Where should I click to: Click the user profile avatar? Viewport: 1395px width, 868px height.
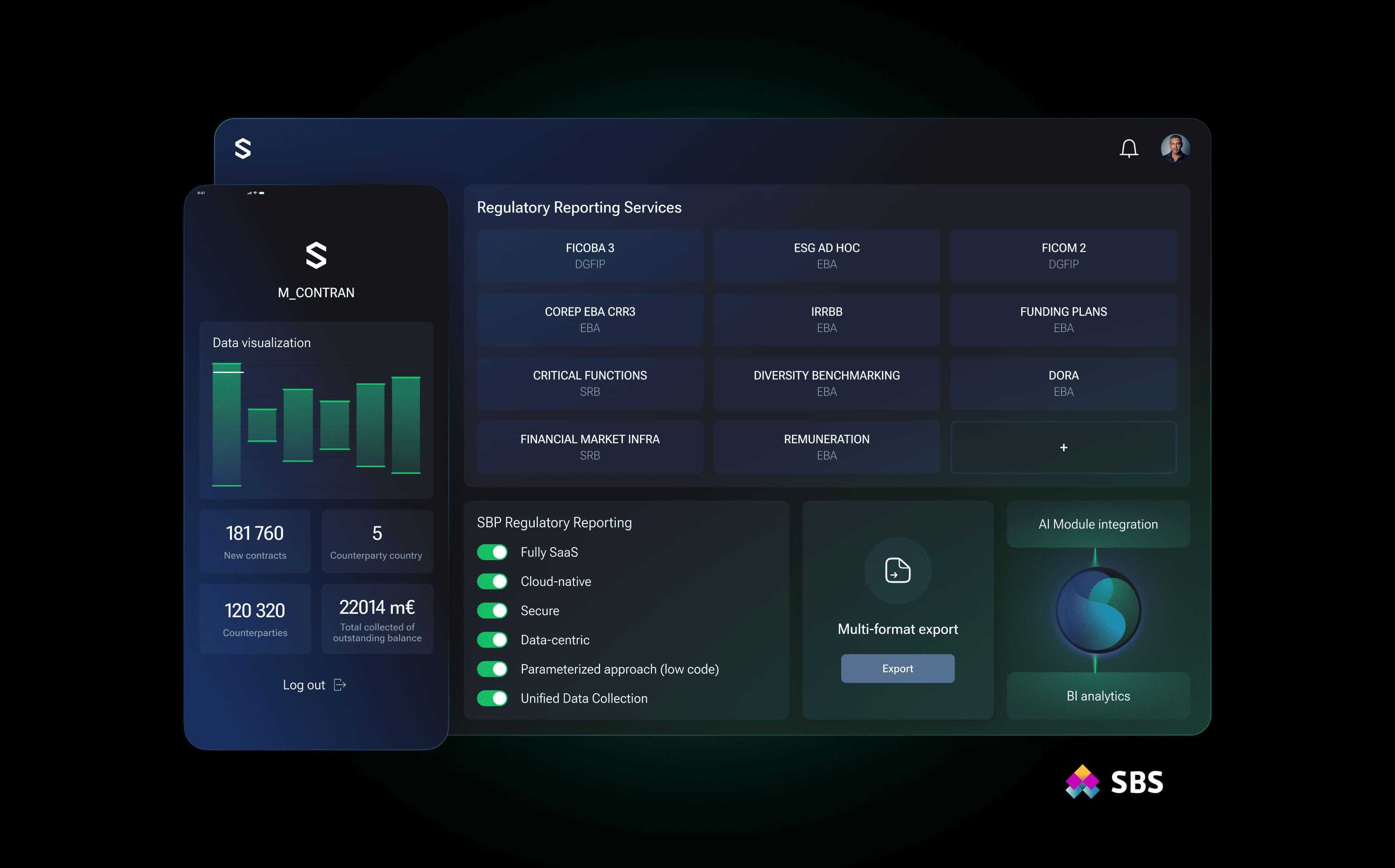click(x=1175, y=148)
